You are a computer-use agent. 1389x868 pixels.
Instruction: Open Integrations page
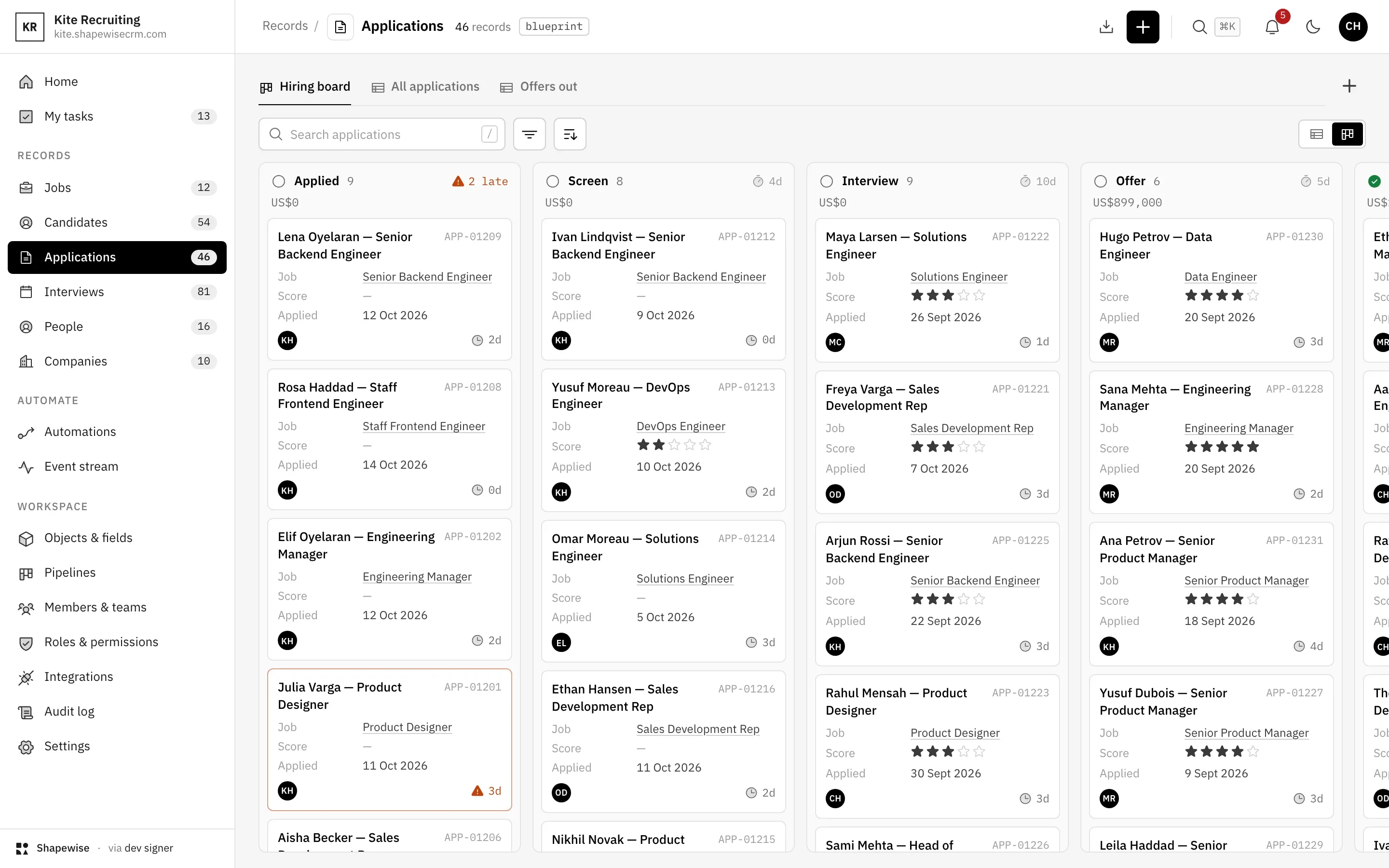coord(117,678)
